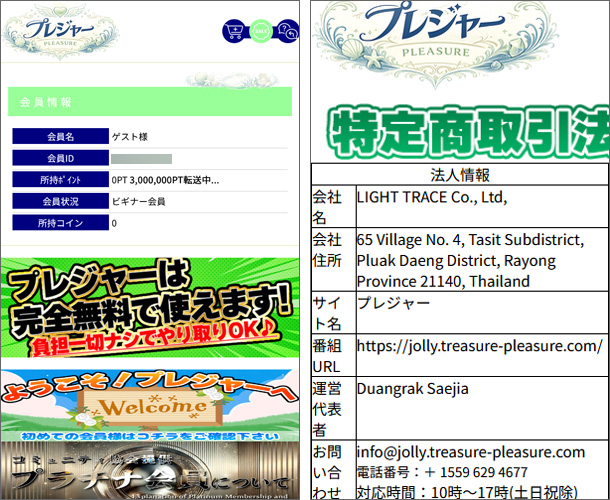The image size is (610, 500).
Task: Click the 会員ID label
Action: [60, 158]
